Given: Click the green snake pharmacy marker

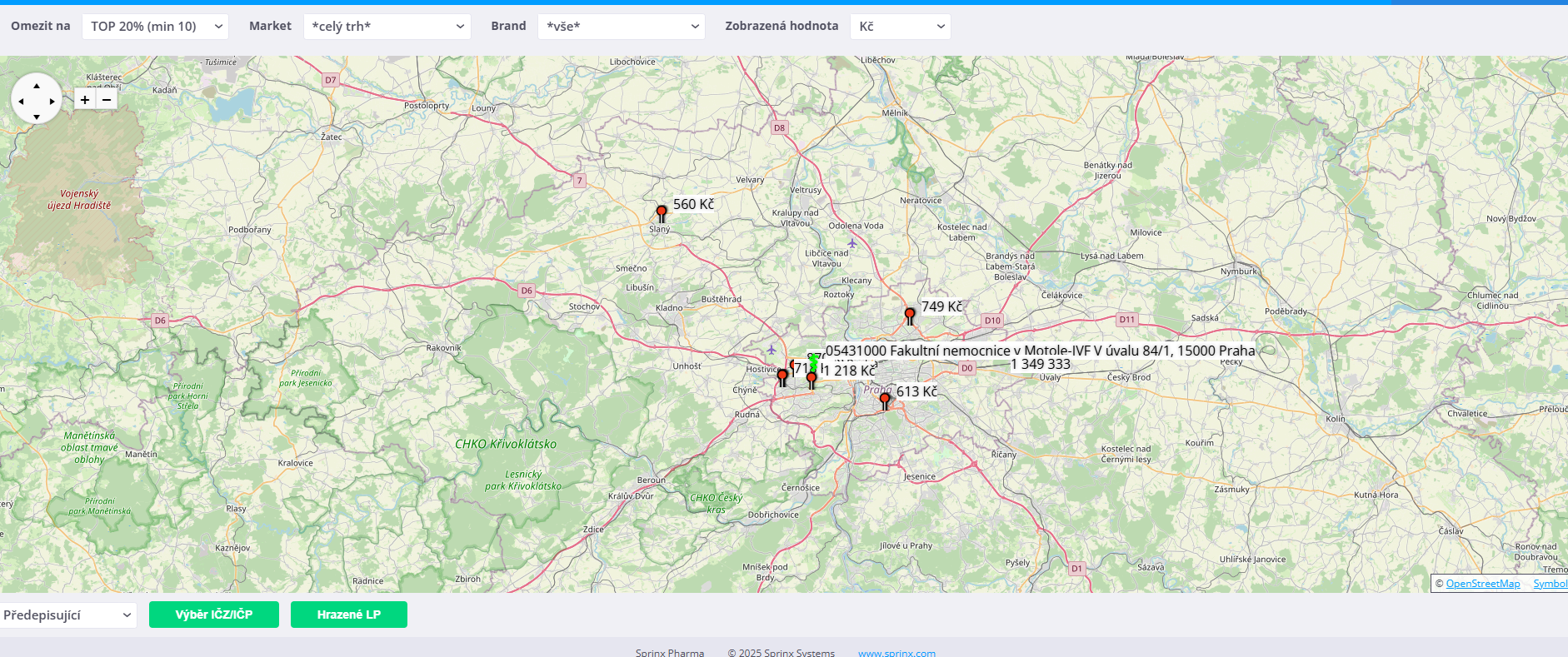Looking at the screenshot, I should pyautogui.click(x=814, y=361).
